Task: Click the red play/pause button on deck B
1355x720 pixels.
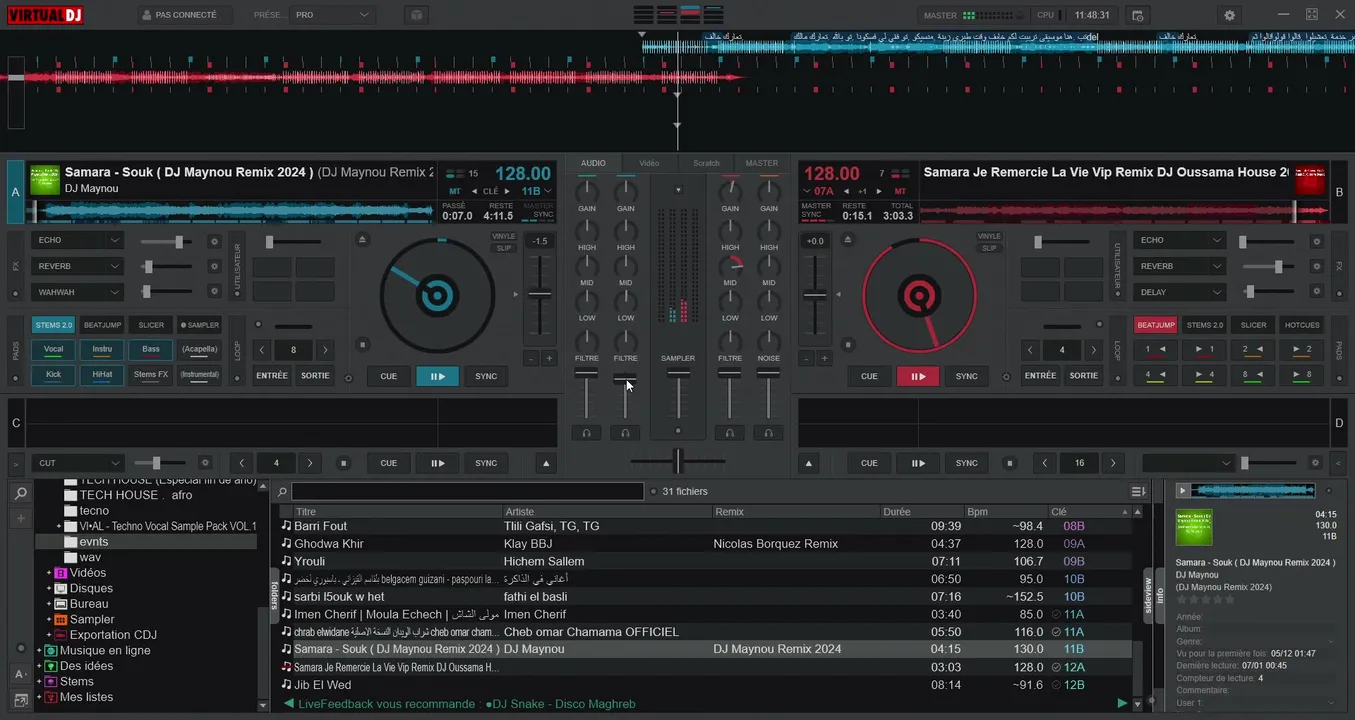Action: pos(918,376)
